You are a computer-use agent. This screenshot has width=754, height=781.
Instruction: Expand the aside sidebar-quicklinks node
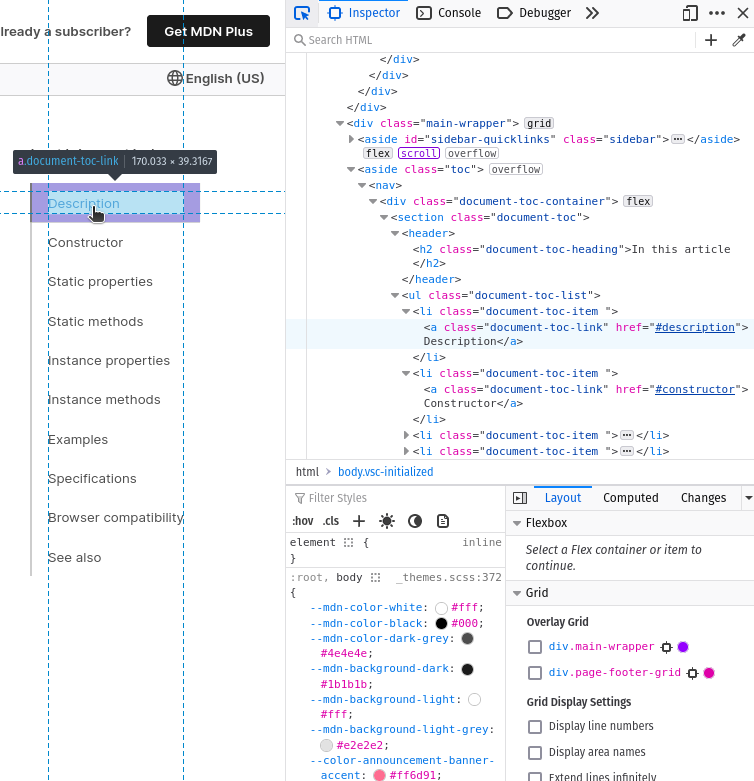tap(351, 139)
